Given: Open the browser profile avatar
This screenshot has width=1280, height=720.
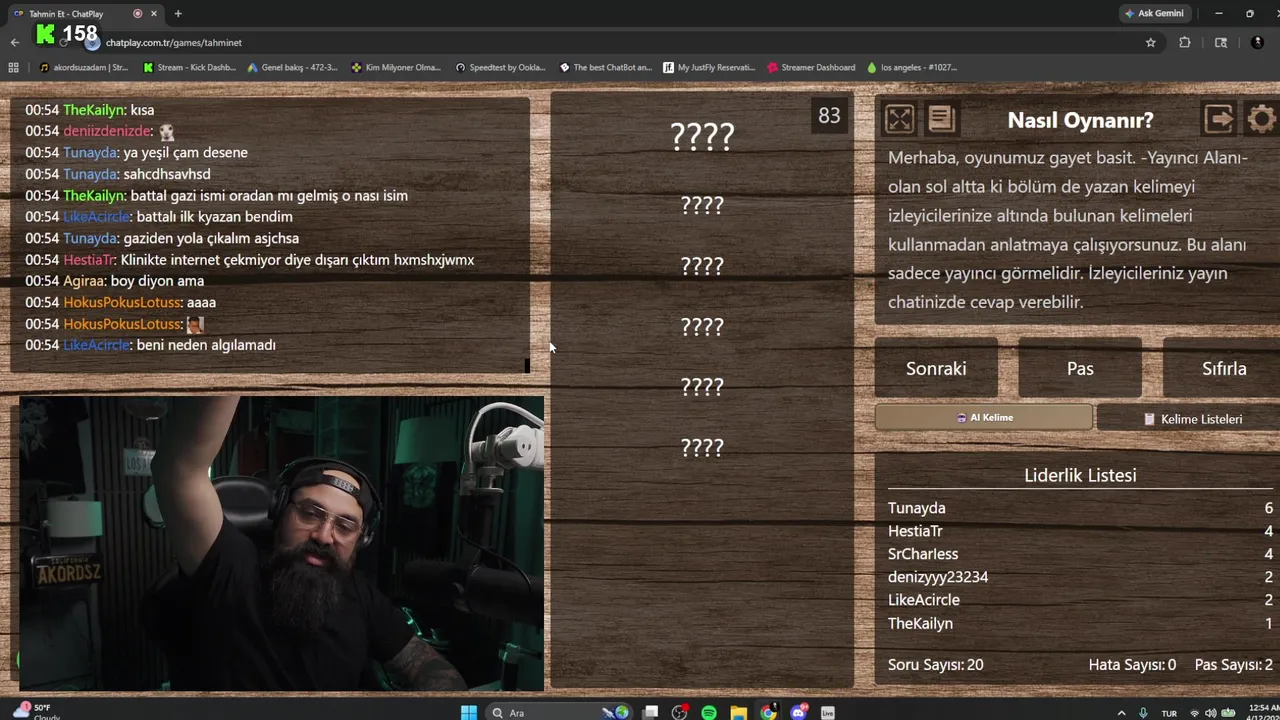Looking at the screenshot, I should [x=1258, y=43].
